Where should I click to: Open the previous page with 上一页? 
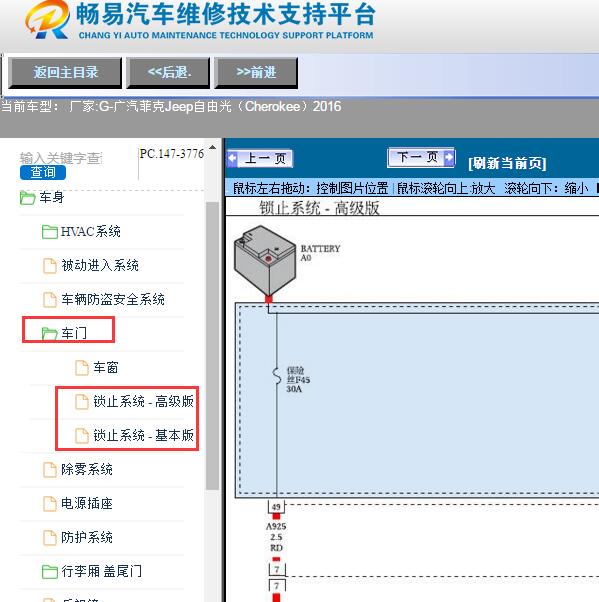point(260,158)
